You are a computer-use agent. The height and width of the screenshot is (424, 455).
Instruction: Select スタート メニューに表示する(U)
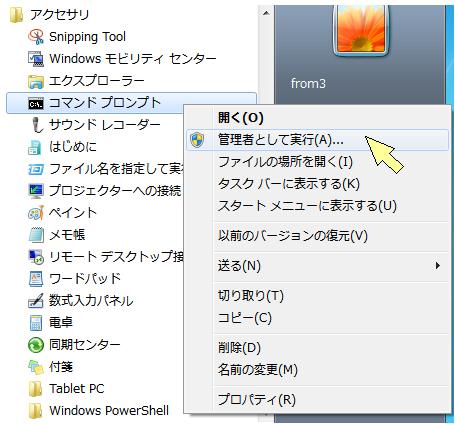click(317, 206)
